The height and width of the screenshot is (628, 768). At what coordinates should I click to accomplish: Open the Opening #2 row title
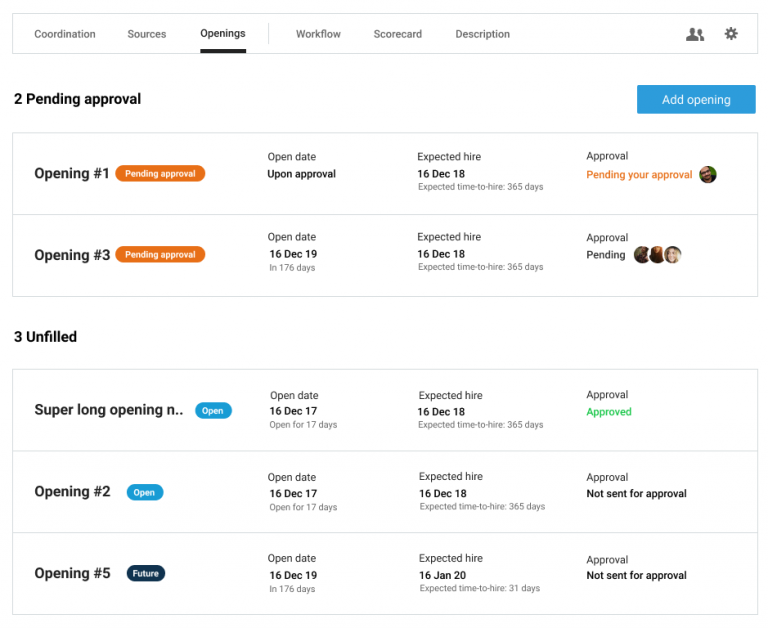[x=72, y=491]
